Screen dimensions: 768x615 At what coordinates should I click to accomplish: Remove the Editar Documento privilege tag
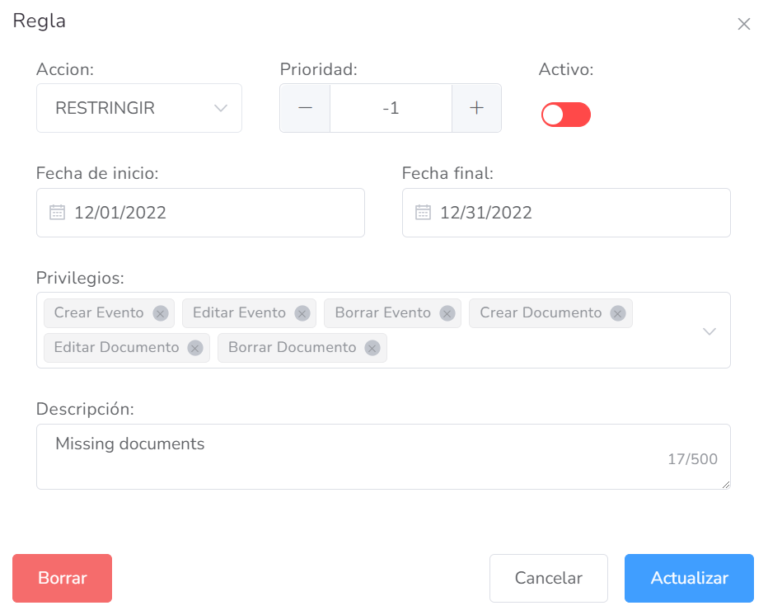click(195, 348)
